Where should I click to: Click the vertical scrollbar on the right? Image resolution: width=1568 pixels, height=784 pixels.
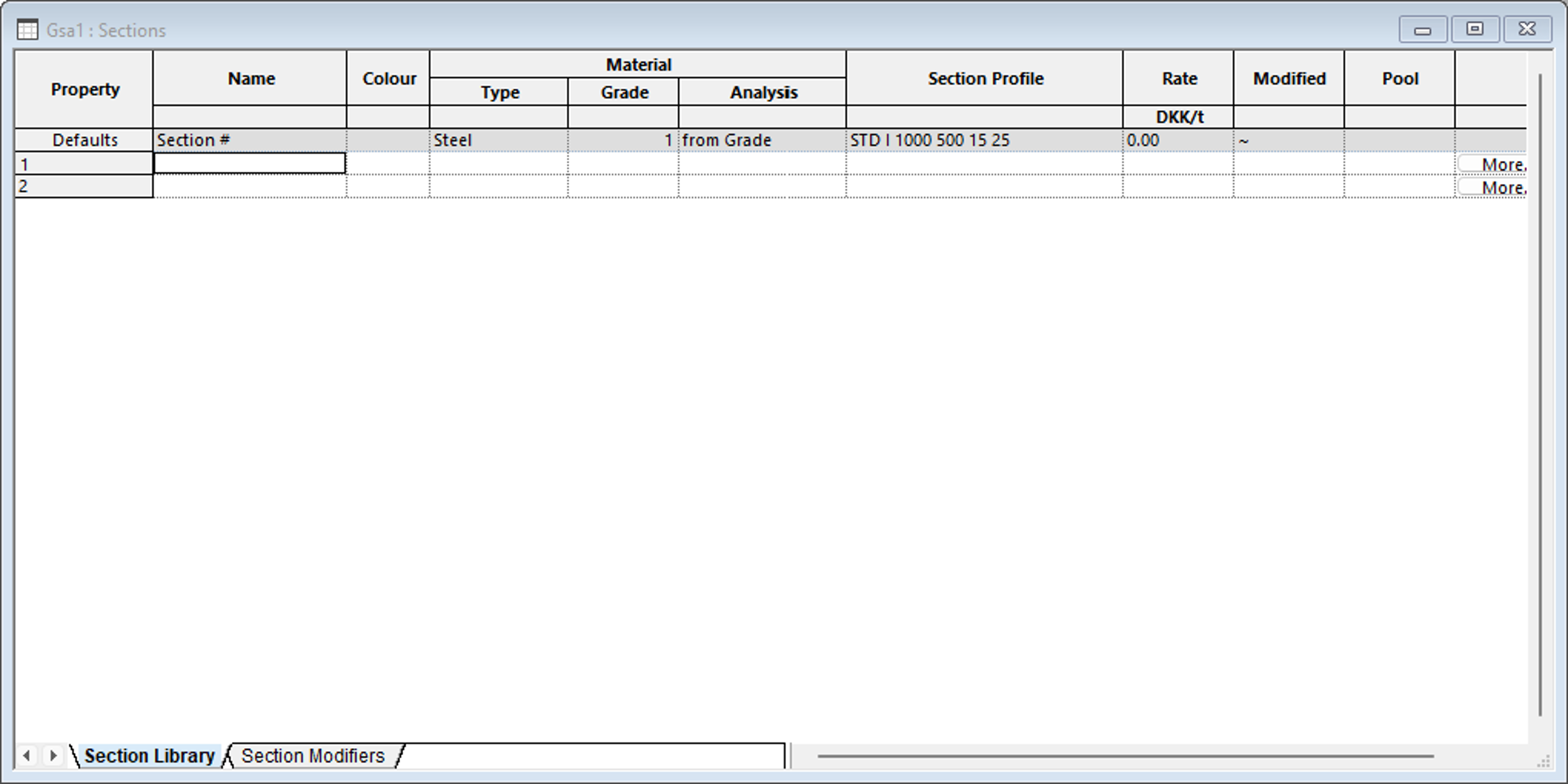pos(1541,395)
